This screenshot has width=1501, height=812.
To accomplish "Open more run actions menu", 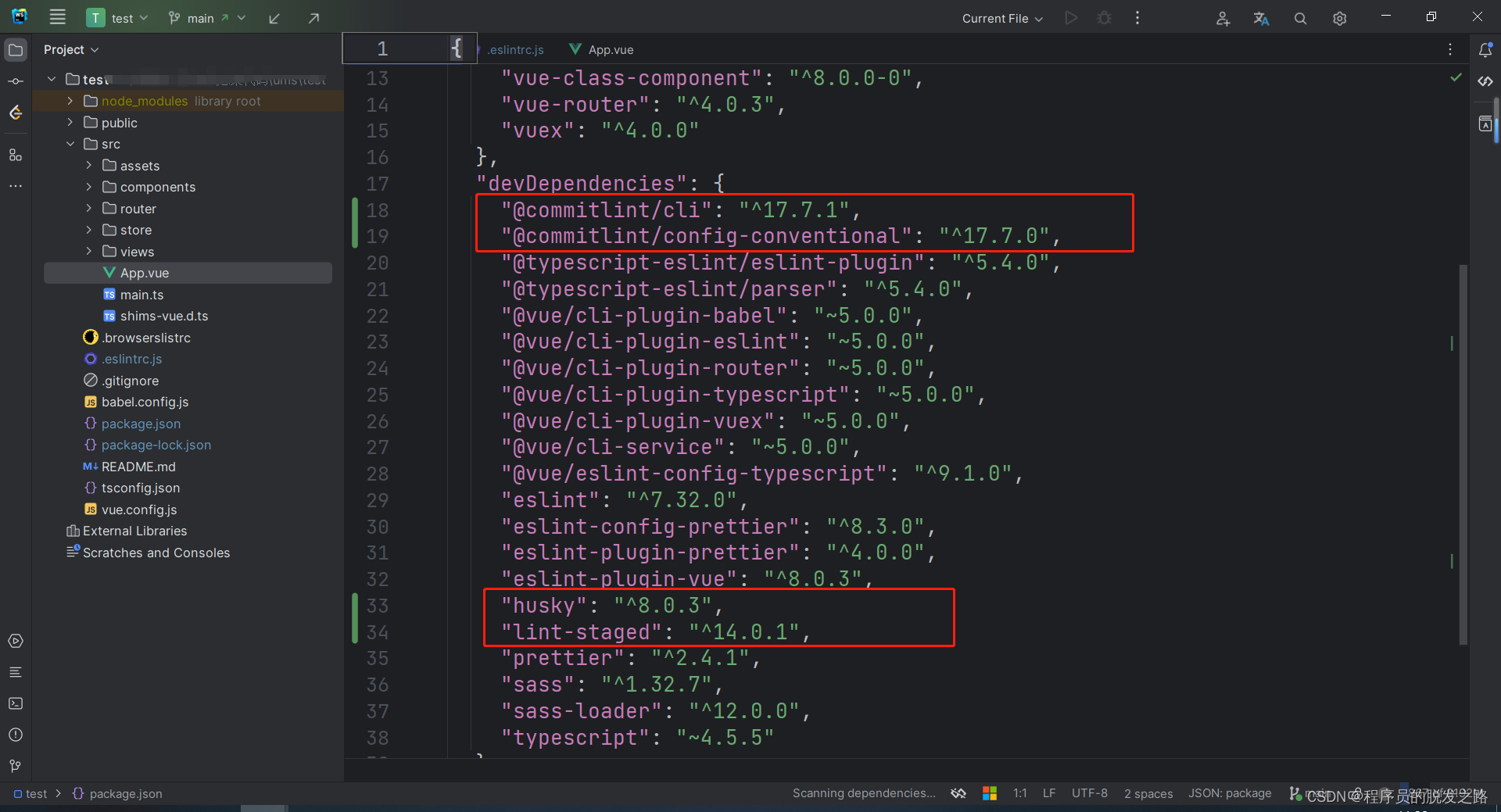I will pyautogui.click(x=1137, y=18).
